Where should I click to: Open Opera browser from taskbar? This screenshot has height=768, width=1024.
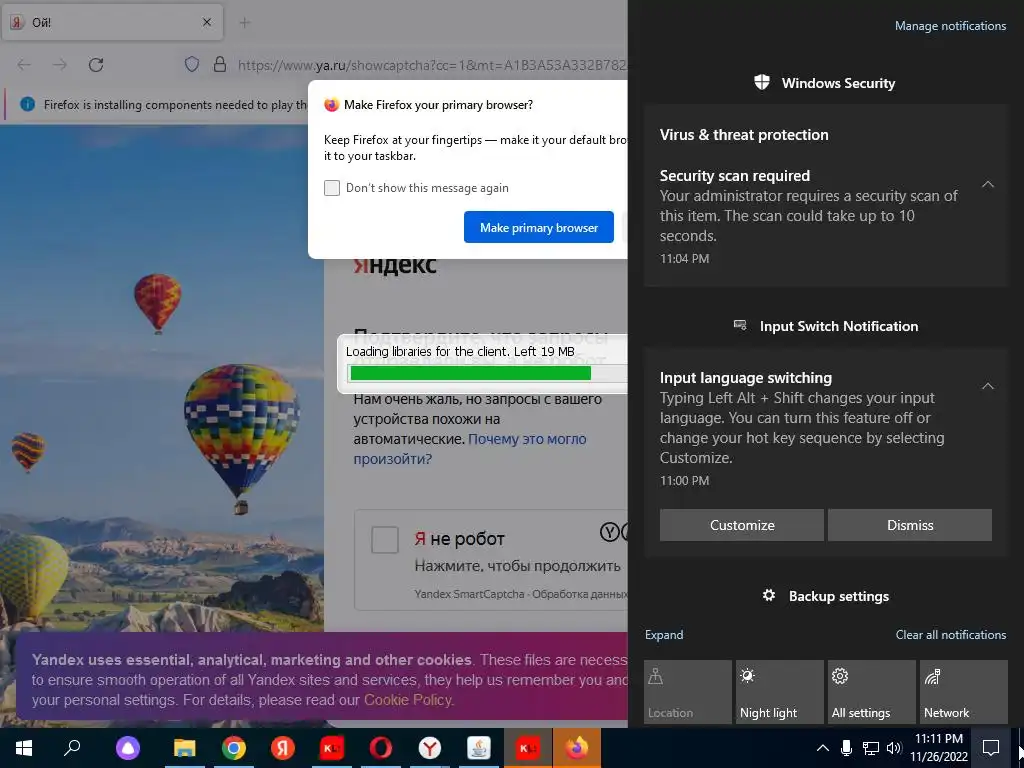coord(381,748)
